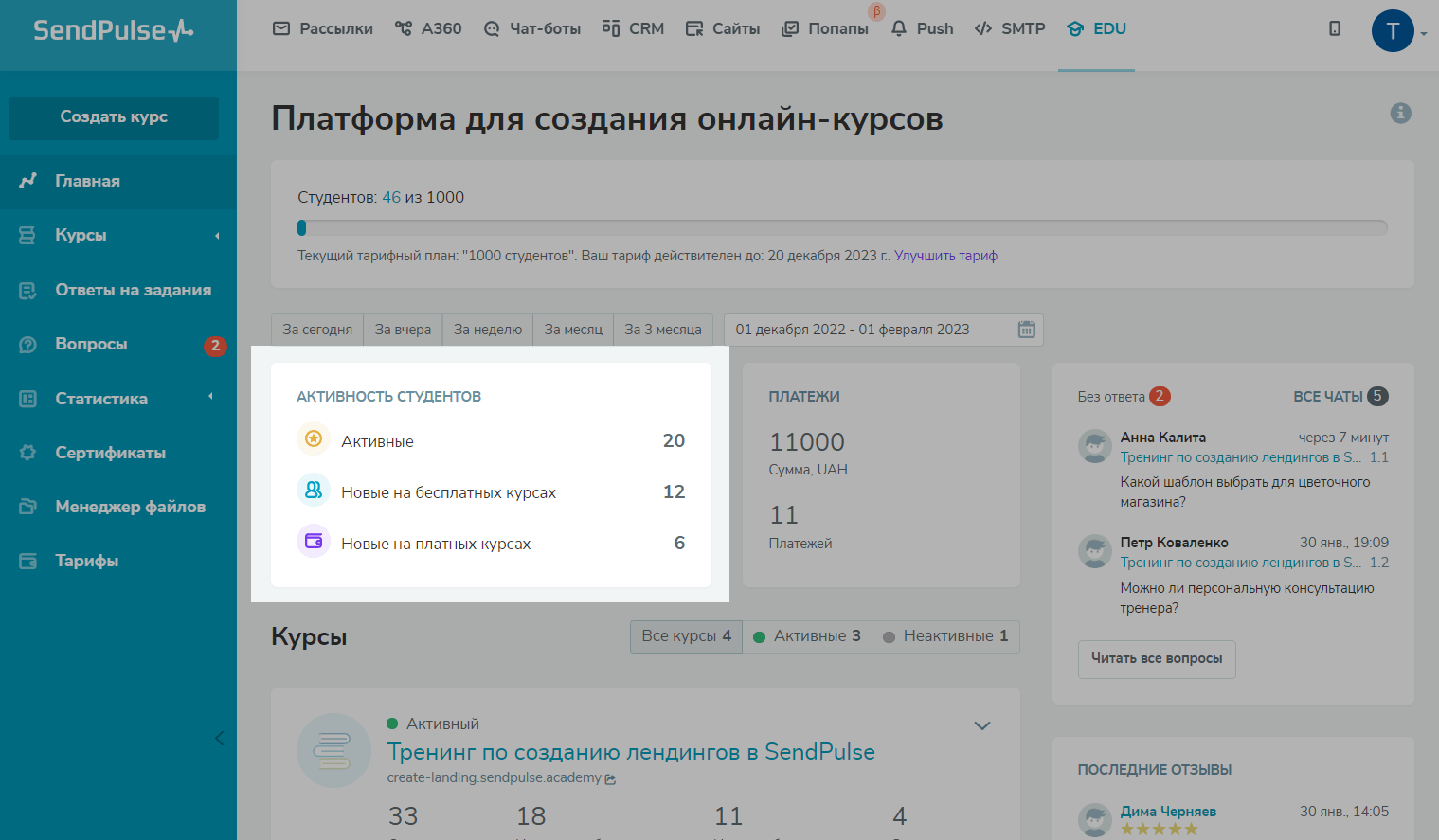Filter courses by Активные
Screen dimensions: 1439x840
[x=807, y=636]
